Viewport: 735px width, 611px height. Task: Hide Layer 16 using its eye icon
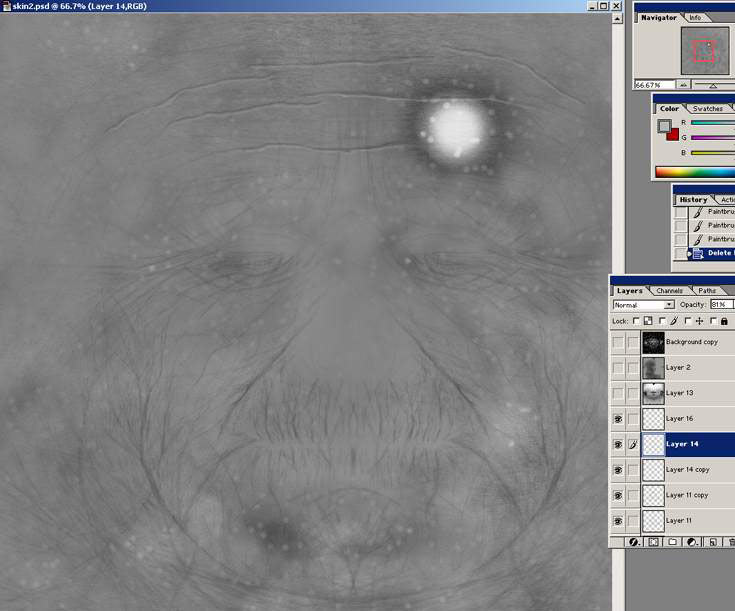click(618, 419)
